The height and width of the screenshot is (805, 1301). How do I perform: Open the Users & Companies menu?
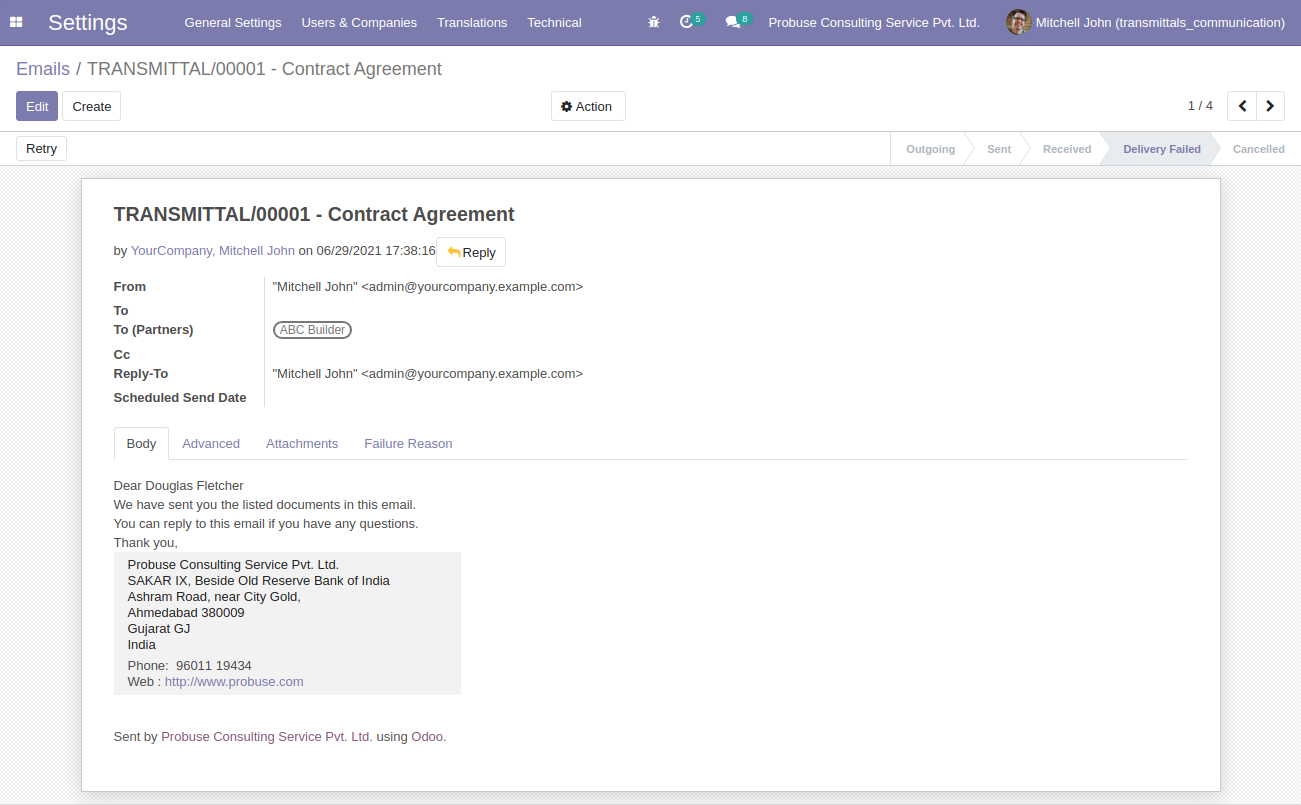[359, 22]
